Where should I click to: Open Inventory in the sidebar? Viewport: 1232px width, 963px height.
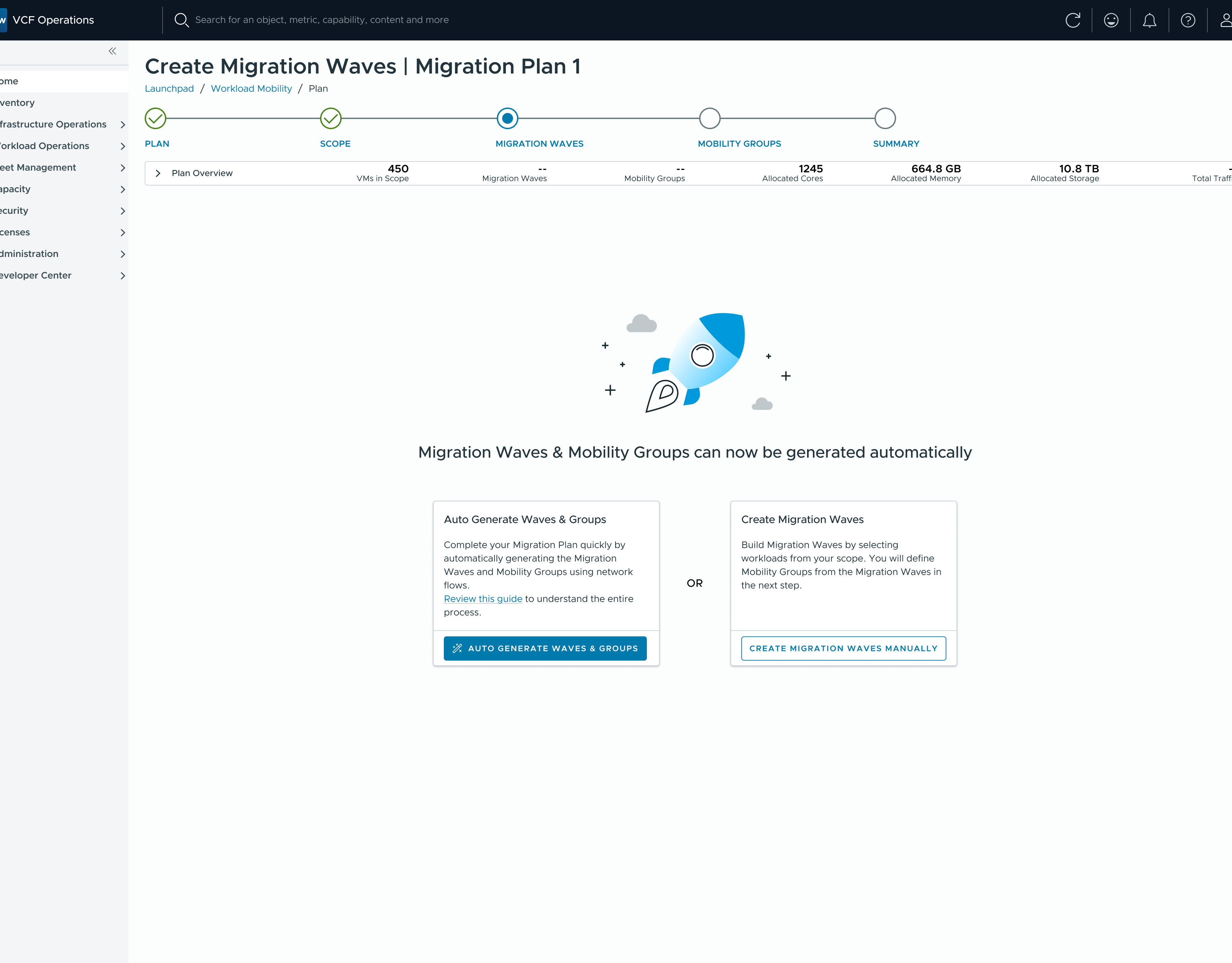pyautogui.click(x=18, y=103)
